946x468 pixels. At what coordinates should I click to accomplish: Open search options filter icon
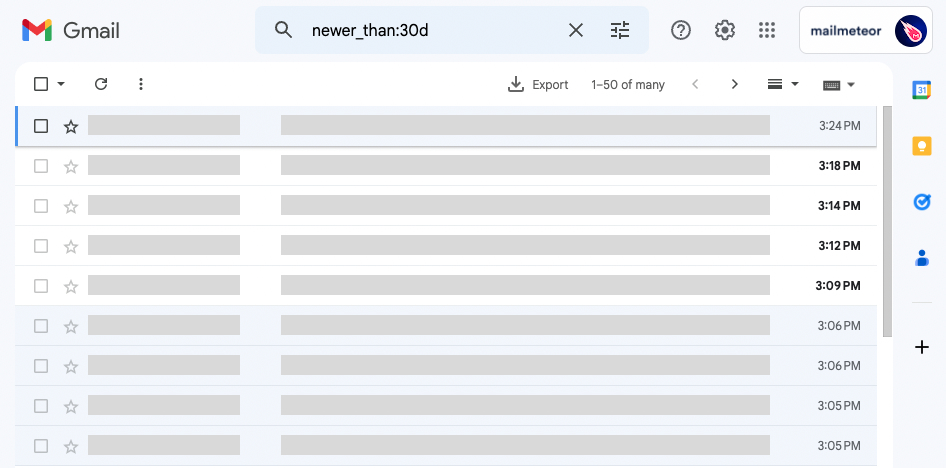620,30
